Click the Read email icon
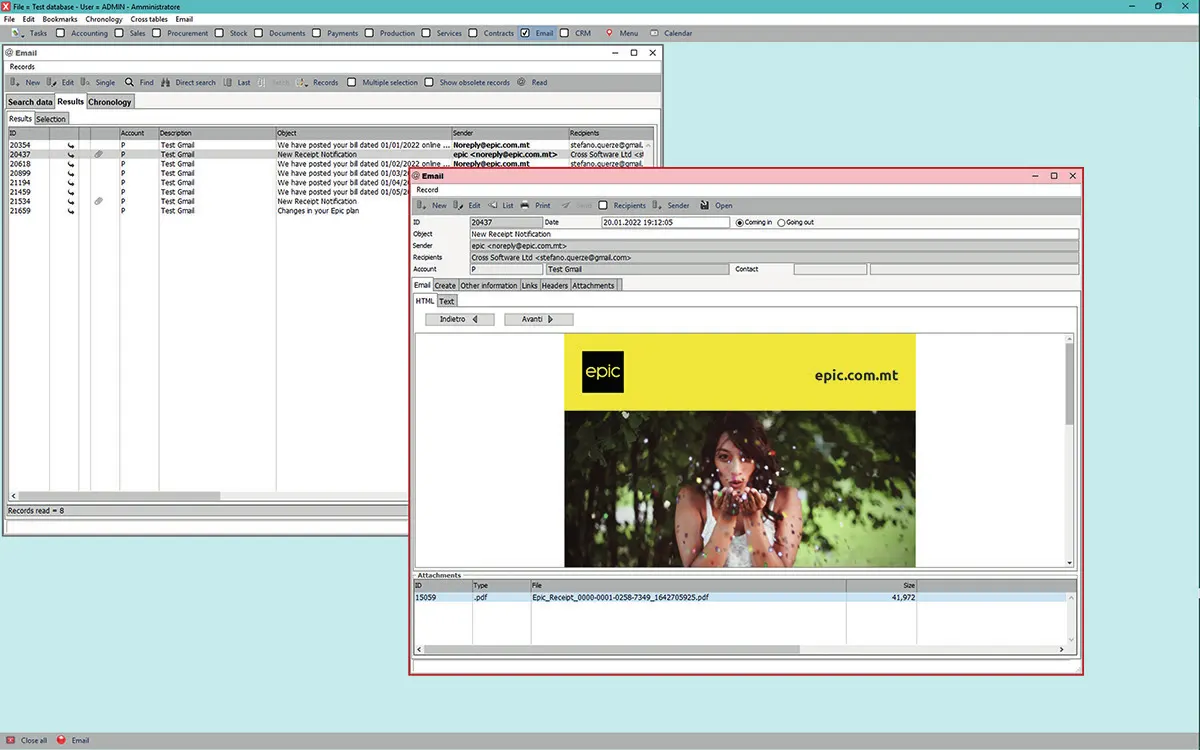Screen dimensions: 1200x750 pyautogui.click(x=521, y=82)
